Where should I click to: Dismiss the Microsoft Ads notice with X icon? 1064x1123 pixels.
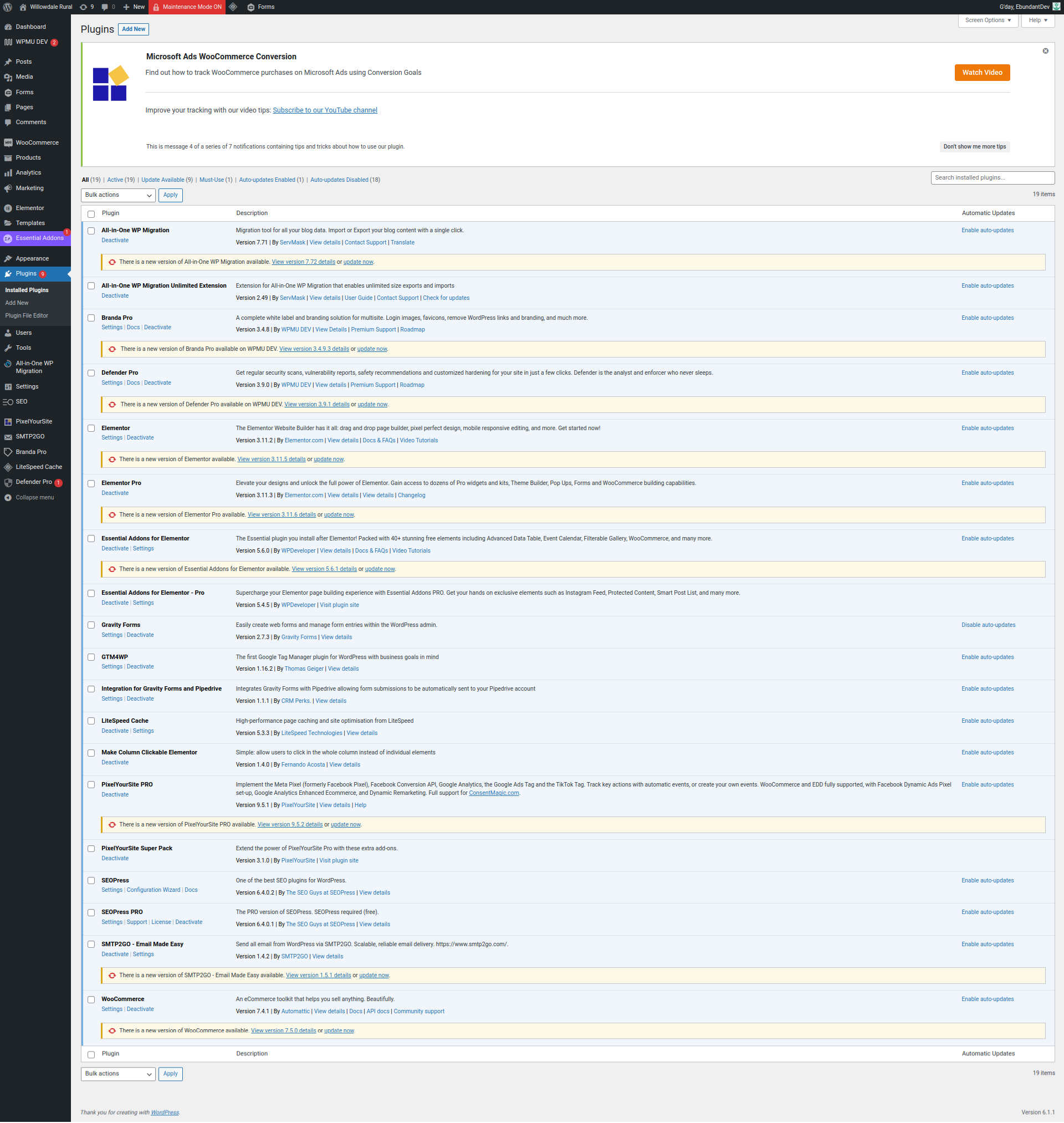click(1045, 51)
